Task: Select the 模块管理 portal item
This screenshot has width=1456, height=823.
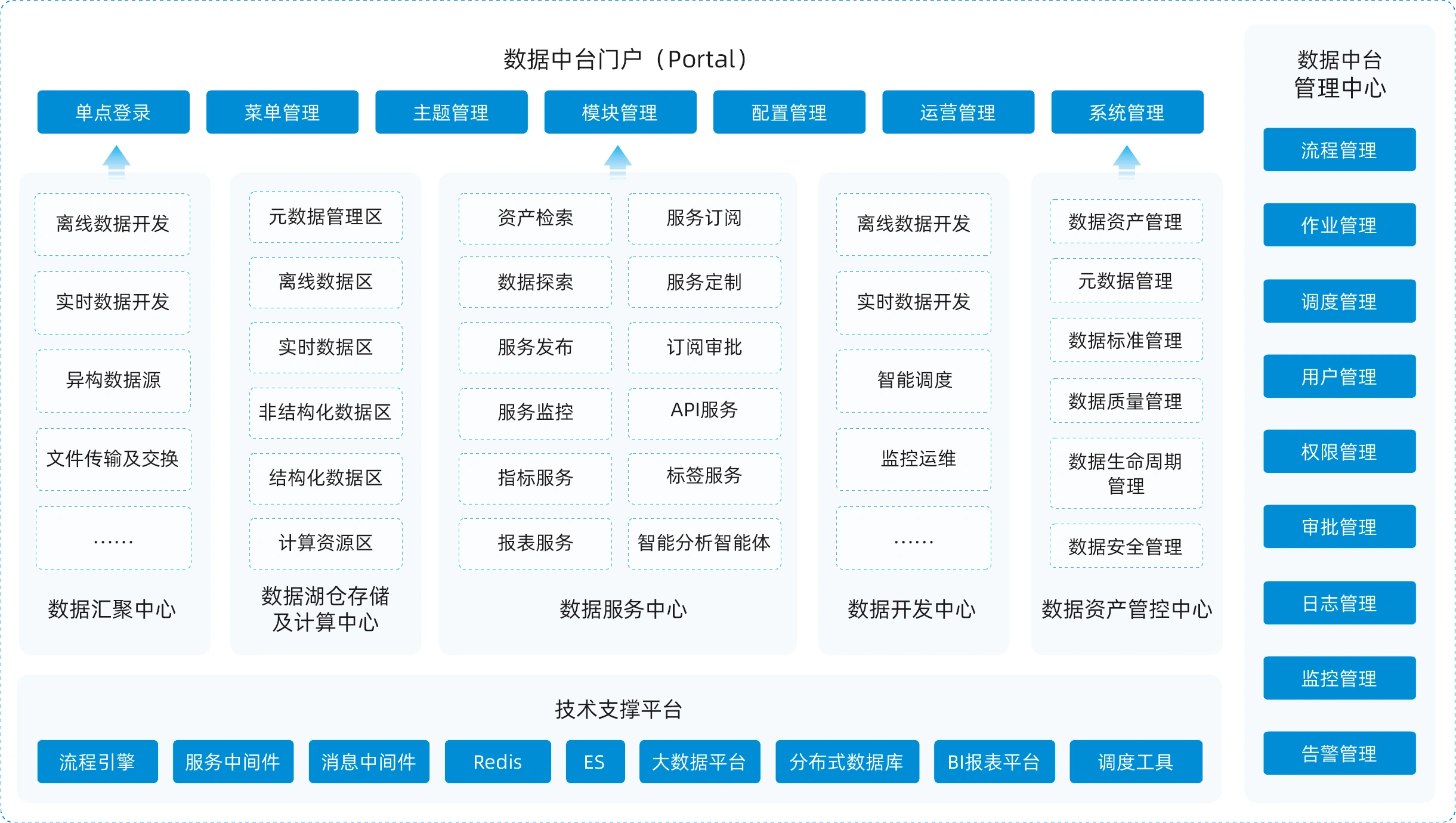Action: (620, 112)
